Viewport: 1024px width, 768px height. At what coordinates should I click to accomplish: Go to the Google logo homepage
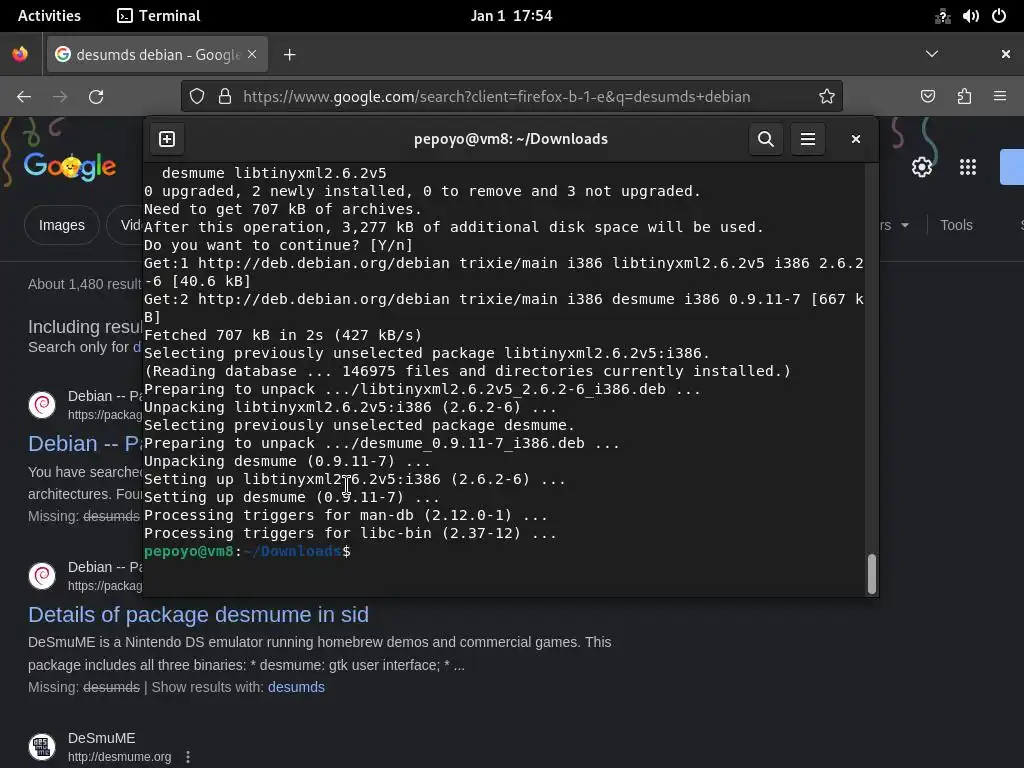click(x=70, y=167)
